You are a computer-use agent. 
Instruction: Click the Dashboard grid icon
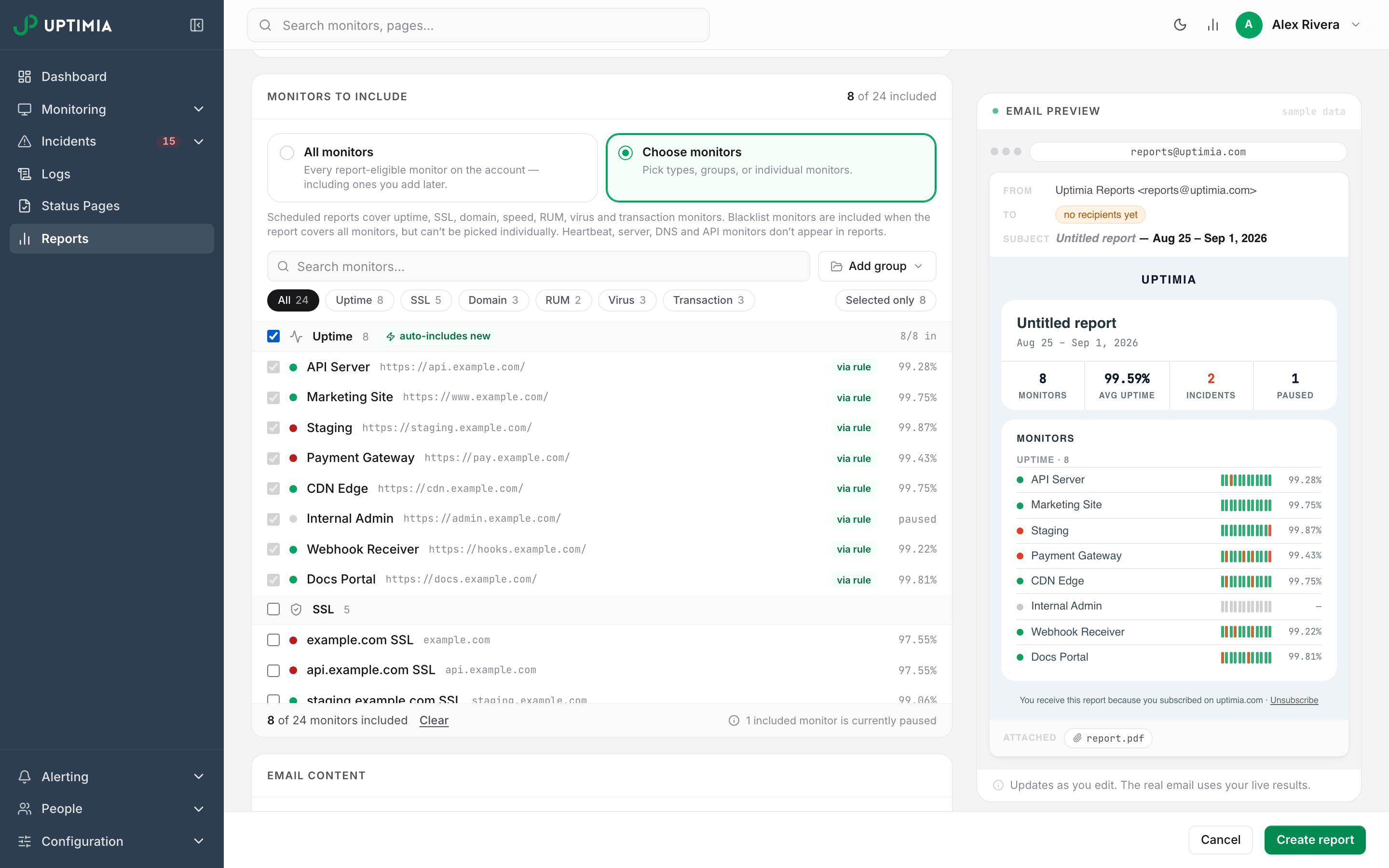pyautogui.click(x=25, y=76)
